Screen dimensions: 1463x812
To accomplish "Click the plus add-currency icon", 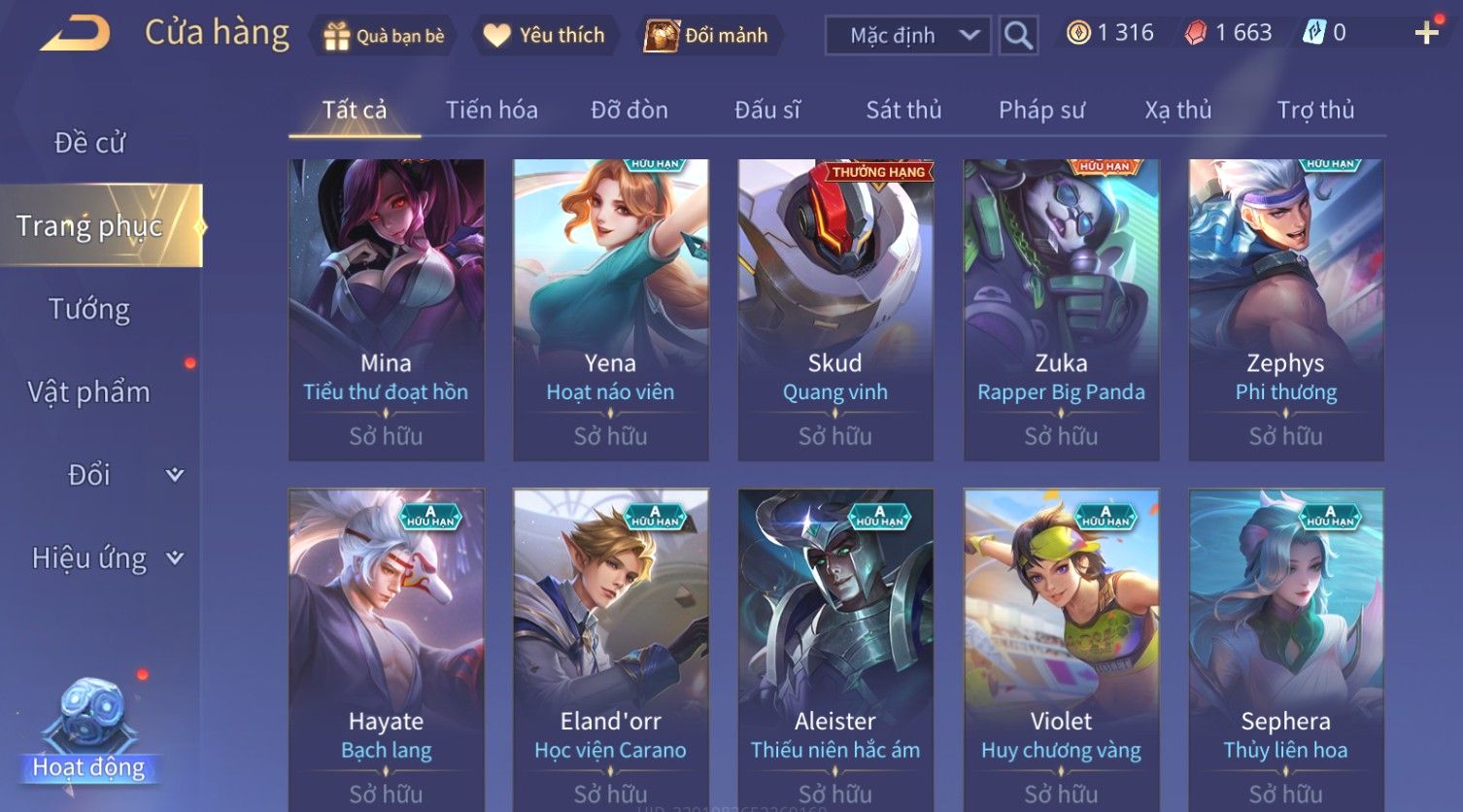I will (1426, 34).
